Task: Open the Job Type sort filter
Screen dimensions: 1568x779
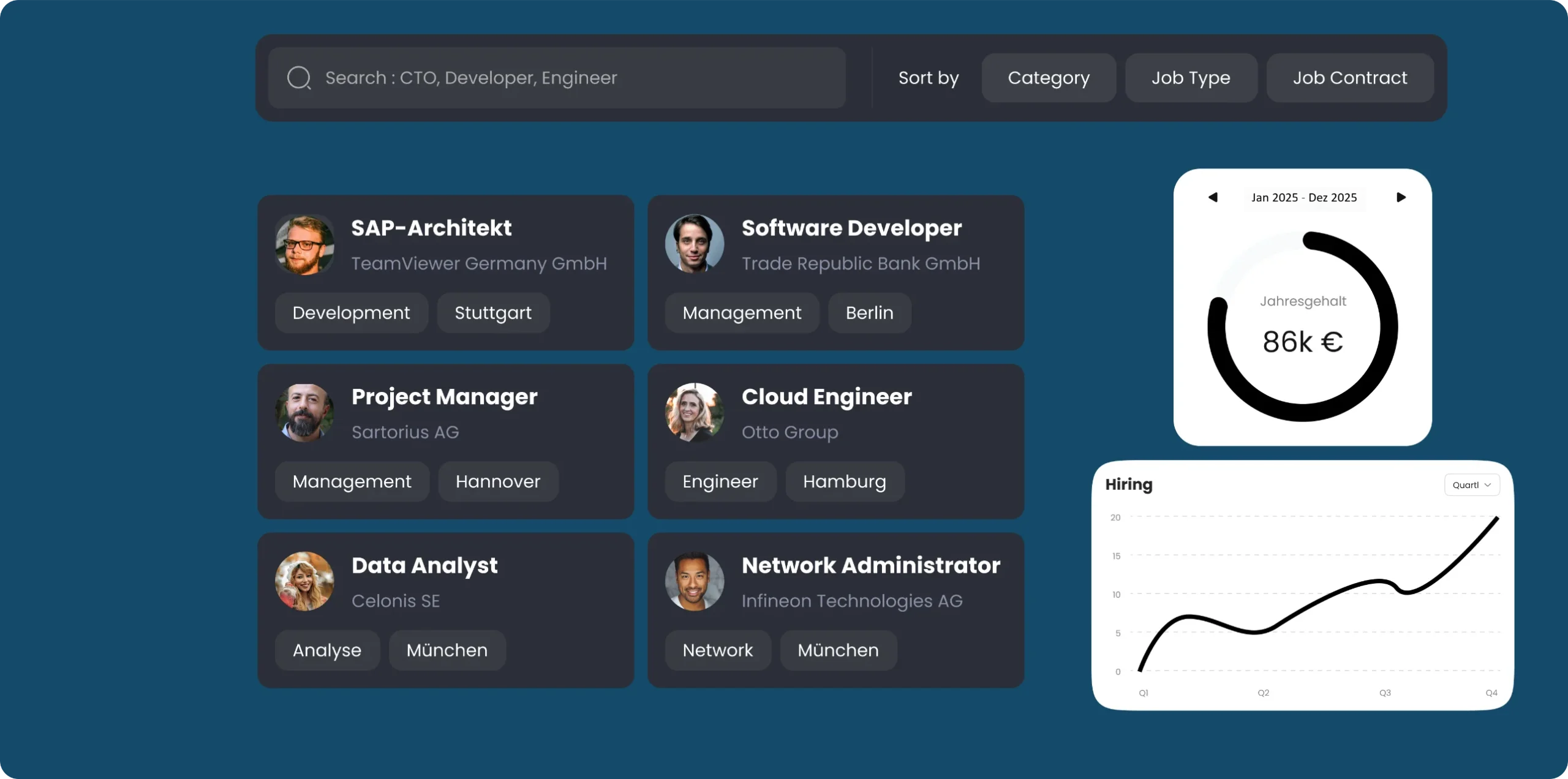Action: (1191, 78)
